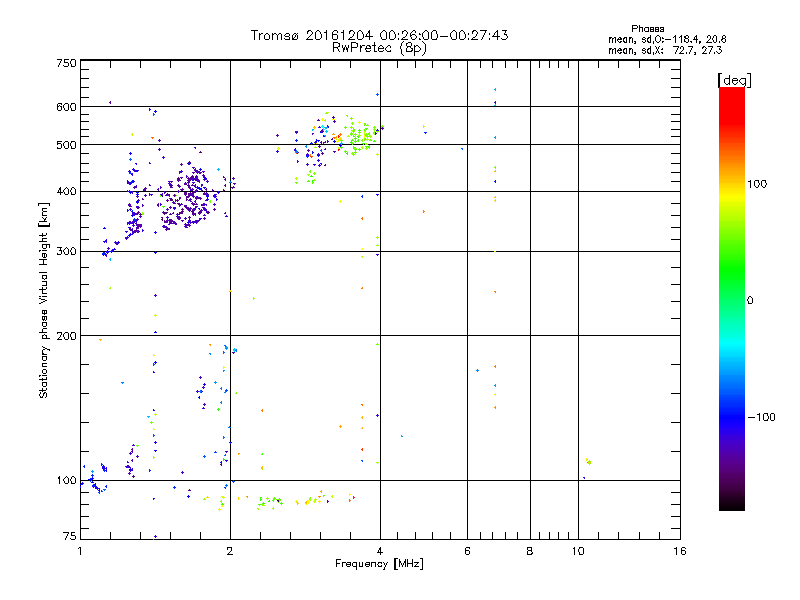Click the colorbar label '100'
This screenshot has height=600, width=800.
coord(757,184)
